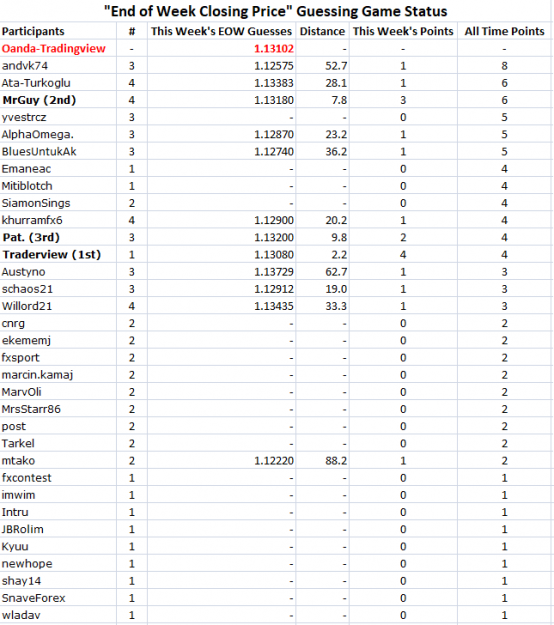
Task: Select the SnaveForex participant cell
Action: coord(33,598)
